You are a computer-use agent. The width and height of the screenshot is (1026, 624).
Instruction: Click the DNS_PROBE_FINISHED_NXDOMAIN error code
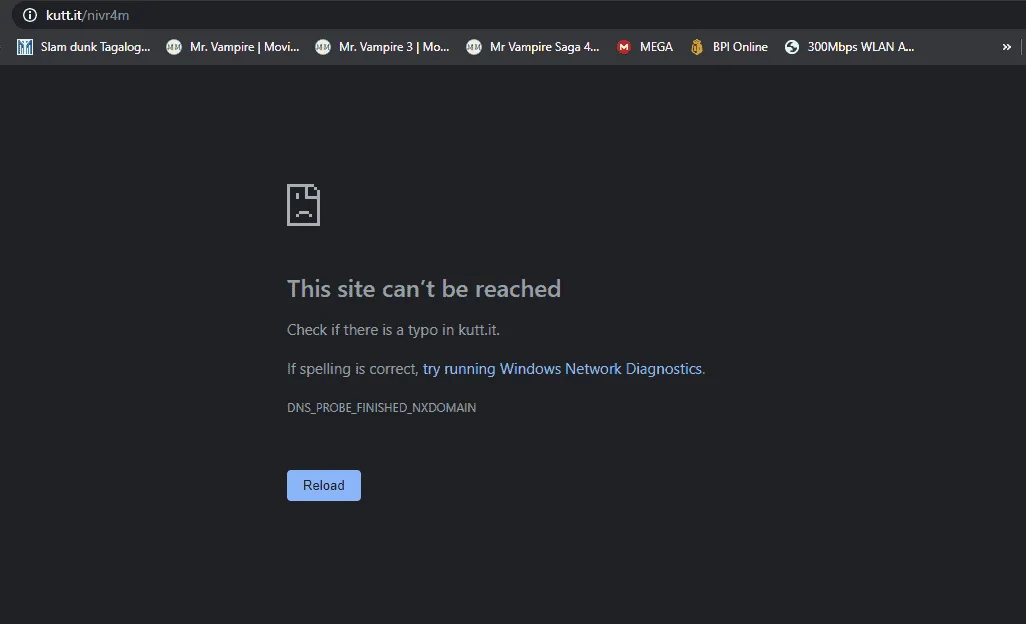coord(381,407)
